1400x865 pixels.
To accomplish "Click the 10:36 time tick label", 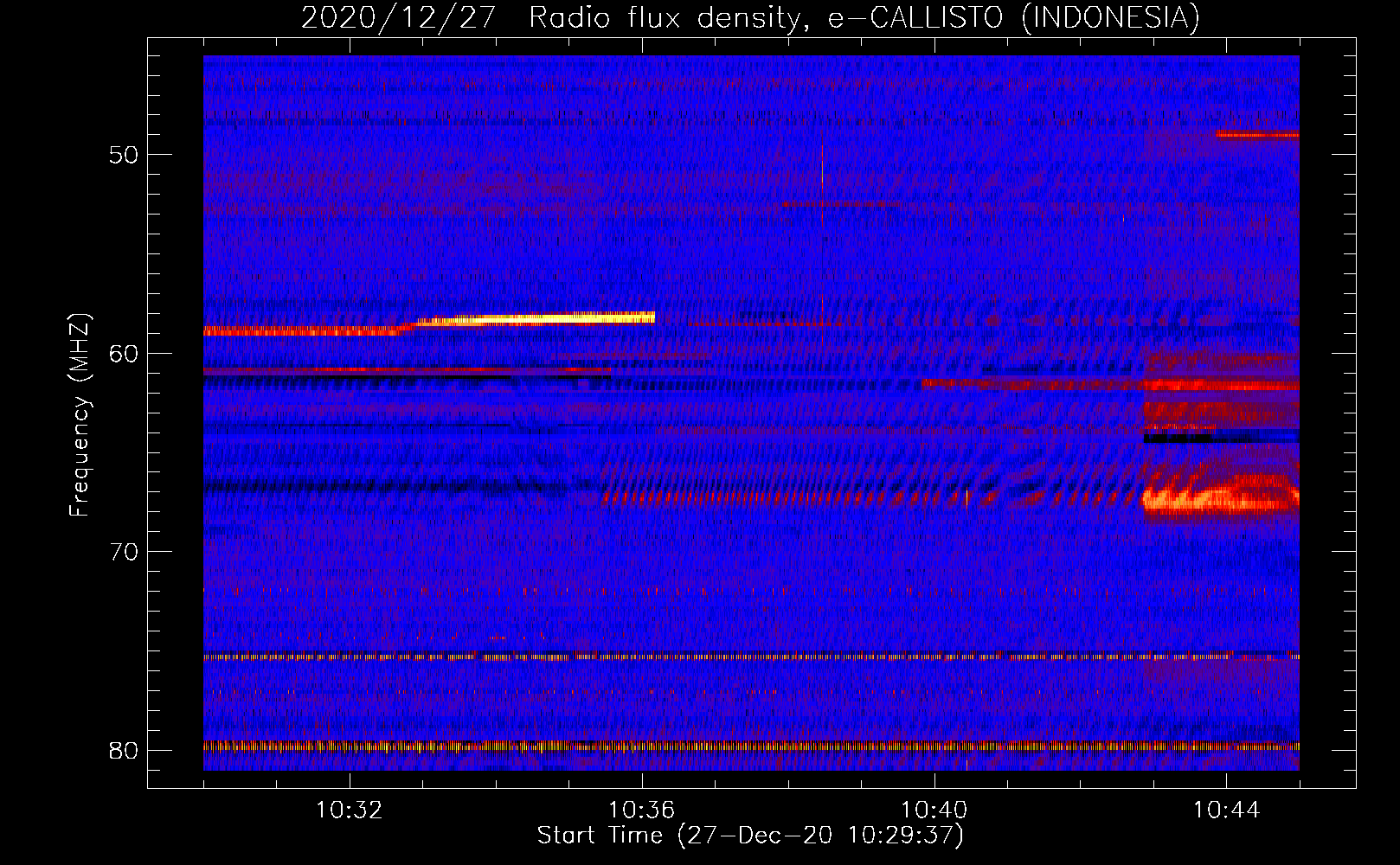I will tap(641, 811).
